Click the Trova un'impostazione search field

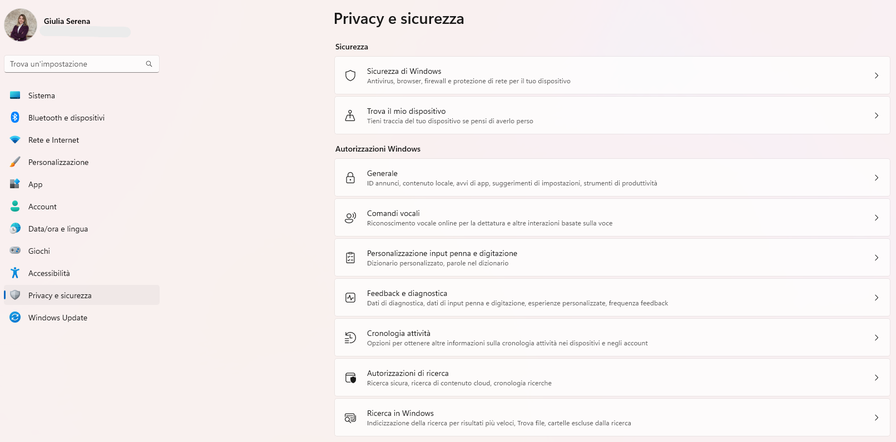pos(76,64)
